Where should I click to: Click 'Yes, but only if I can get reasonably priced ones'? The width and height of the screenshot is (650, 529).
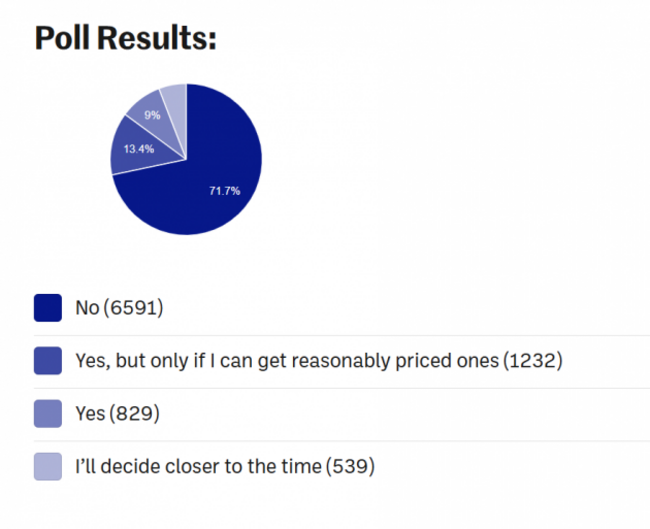pos(287,360)
